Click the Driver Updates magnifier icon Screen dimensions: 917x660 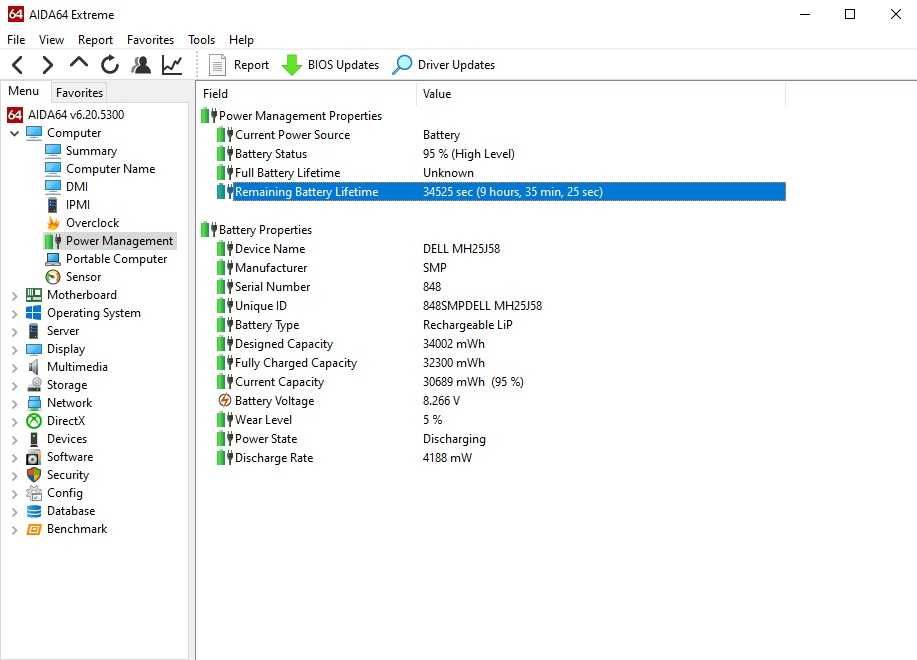tap(402, 65)
